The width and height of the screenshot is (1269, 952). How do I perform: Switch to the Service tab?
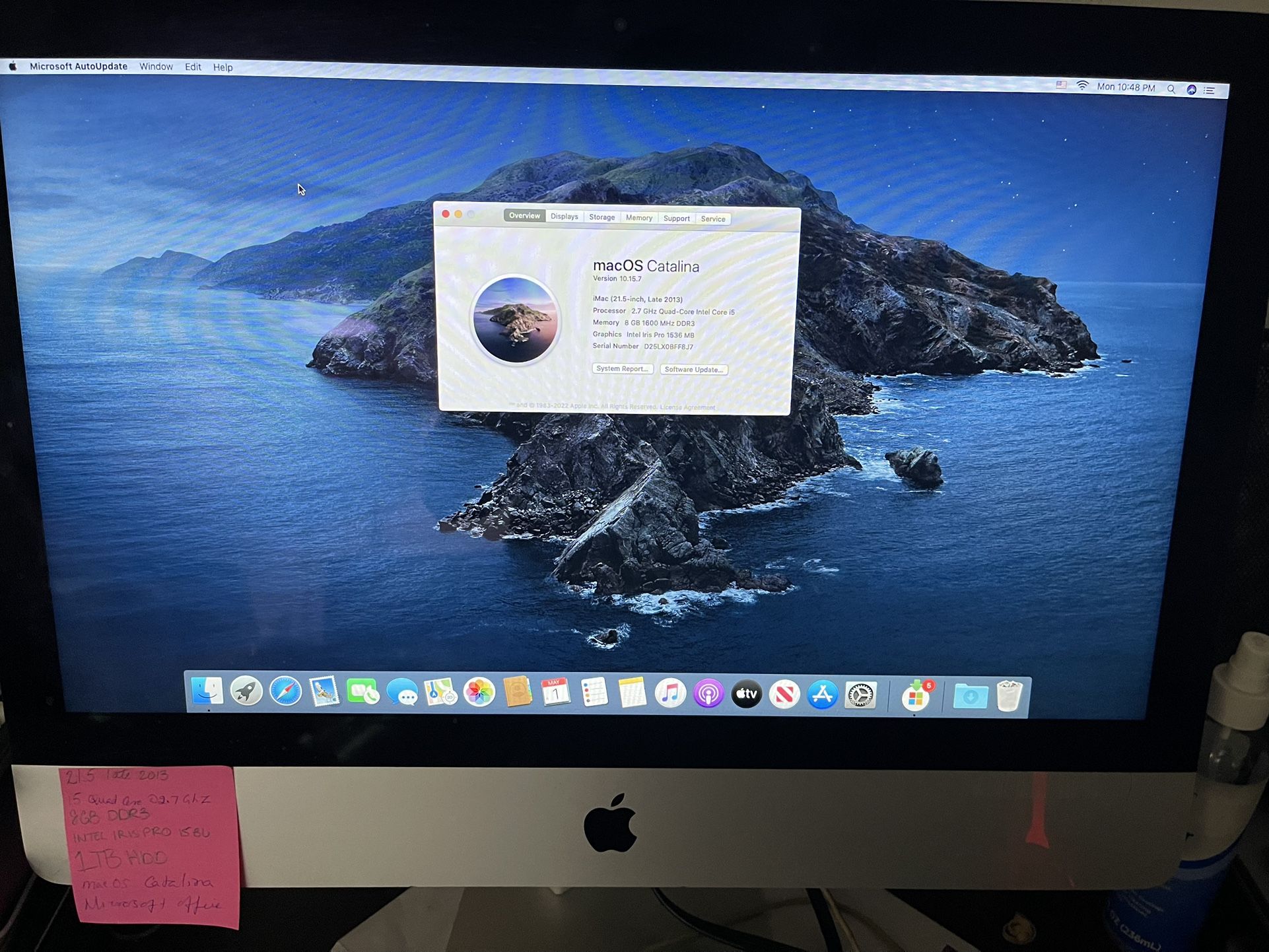(713, 219)
